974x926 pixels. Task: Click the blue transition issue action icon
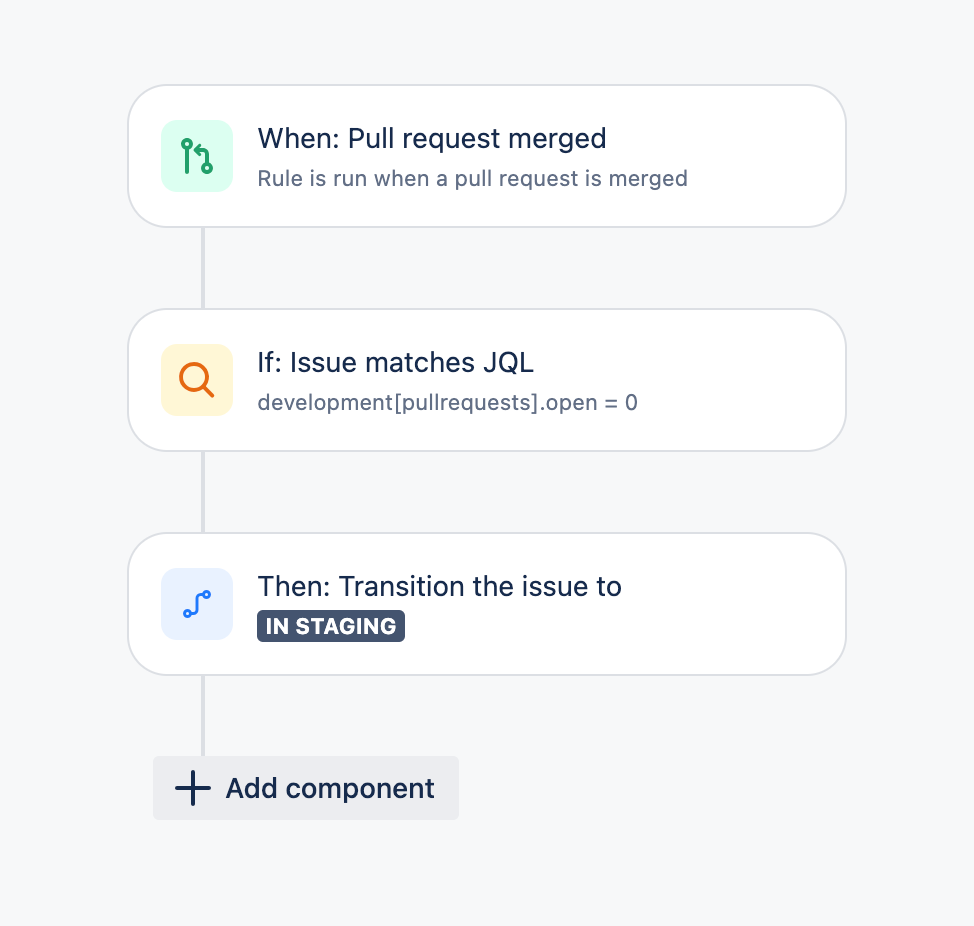point(197,604)
